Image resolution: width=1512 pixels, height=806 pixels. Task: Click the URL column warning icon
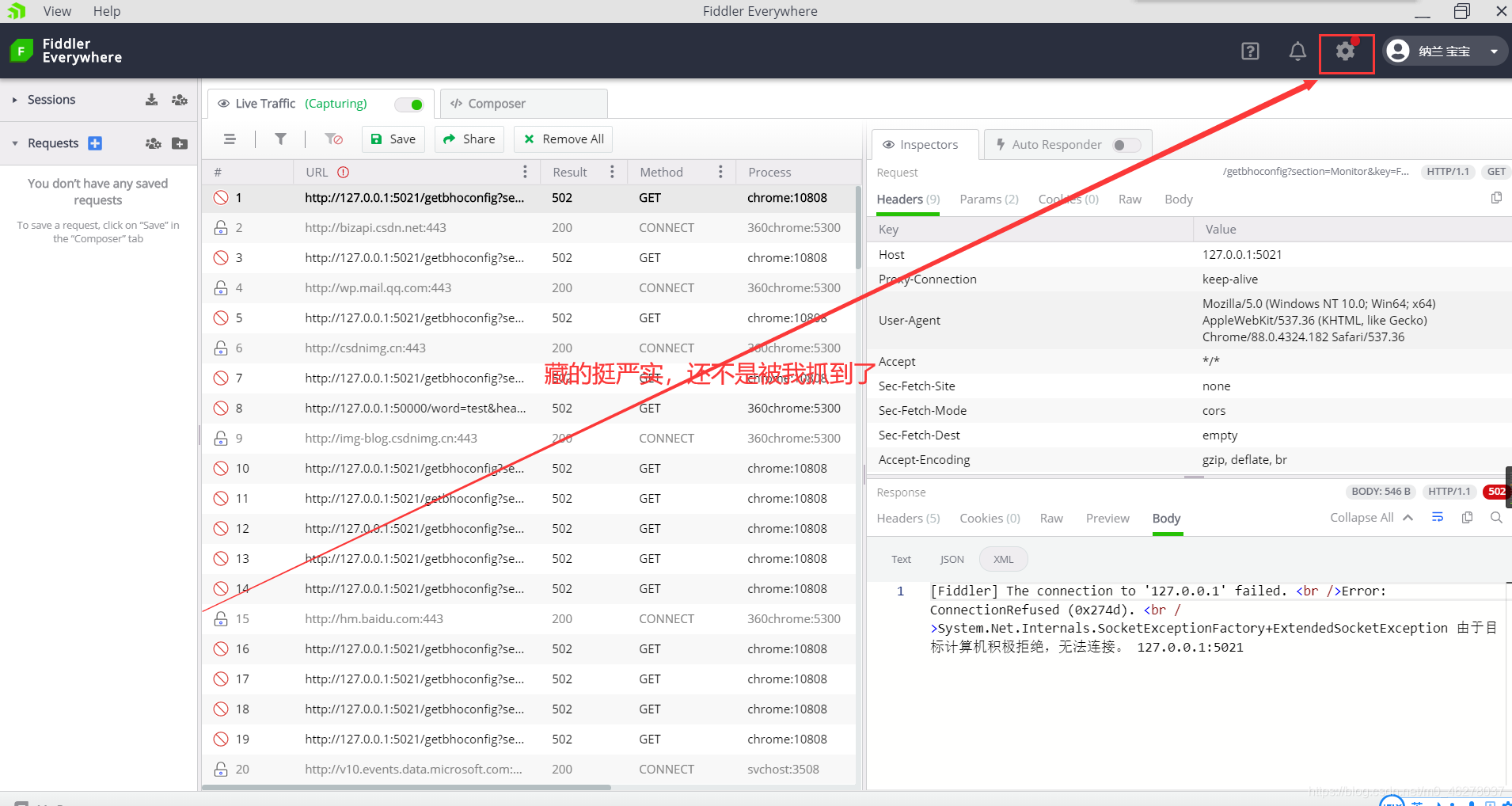pyautogui.click(x=344, y=172)
